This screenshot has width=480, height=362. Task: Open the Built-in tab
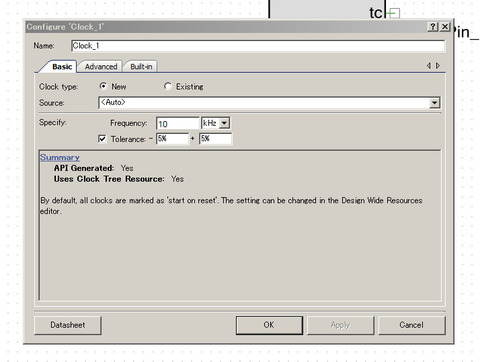click(141, 67)
